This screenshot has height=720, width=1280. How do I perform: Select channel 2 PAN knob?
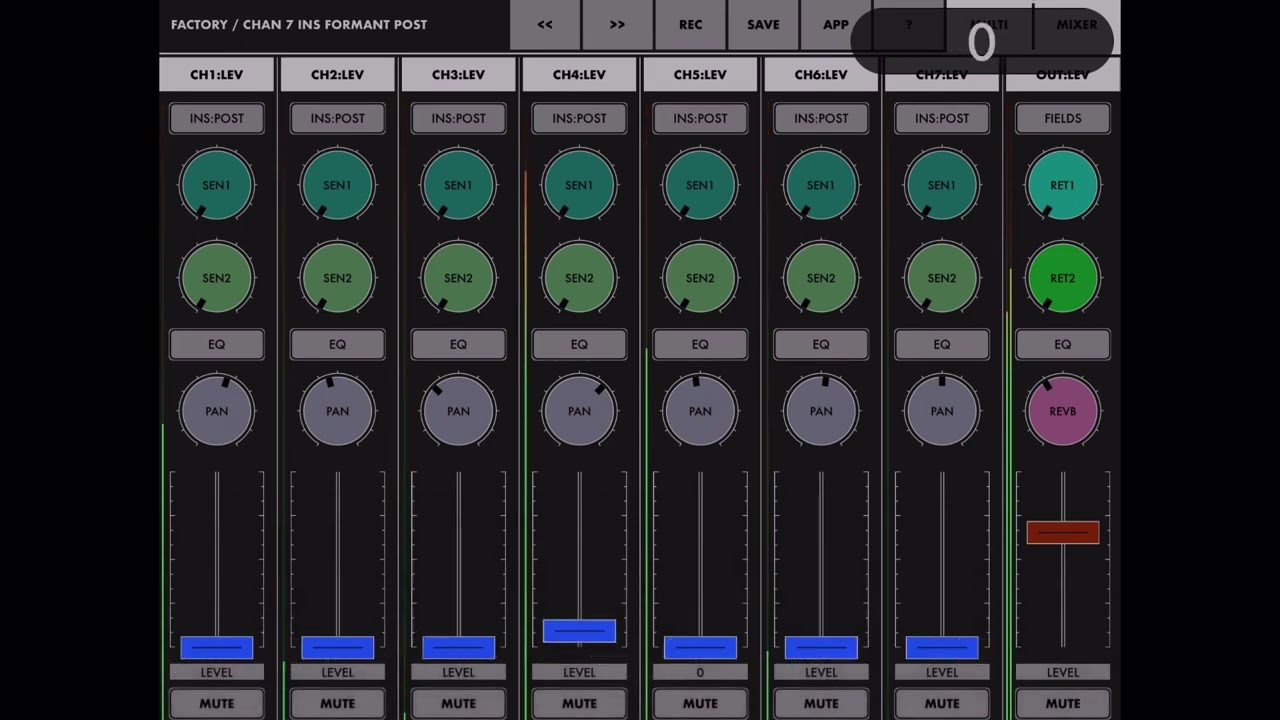[337, 411]
